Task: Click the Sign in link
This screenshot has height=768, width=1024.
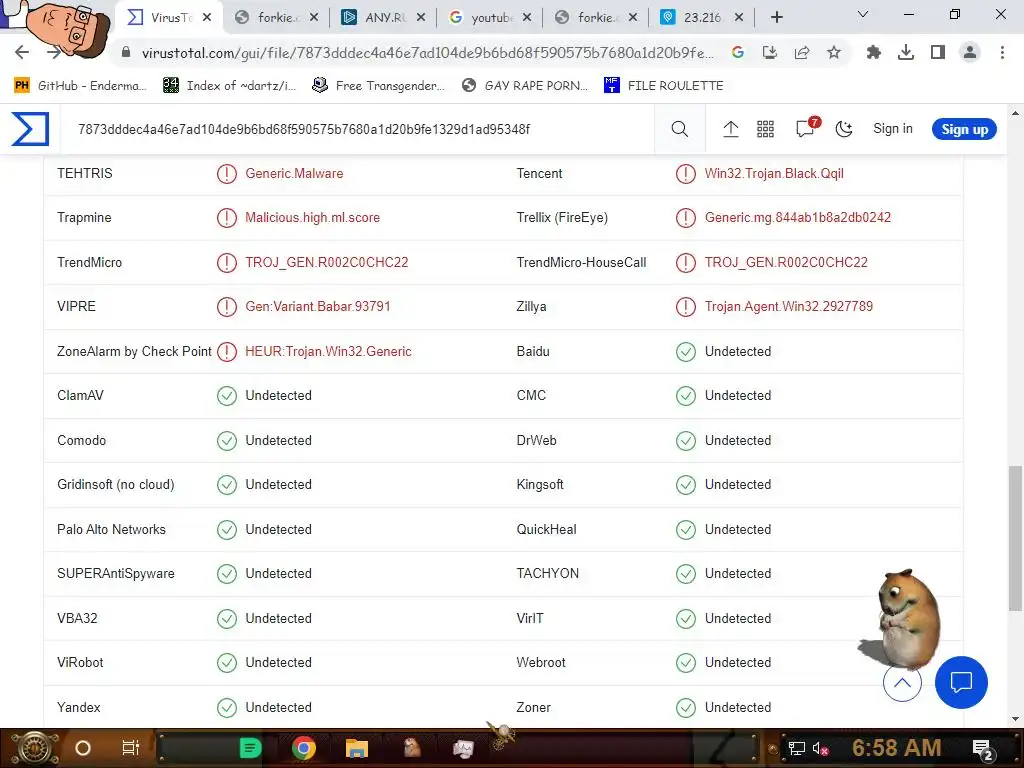Action: pyautogui.click(x=893, y=129)
